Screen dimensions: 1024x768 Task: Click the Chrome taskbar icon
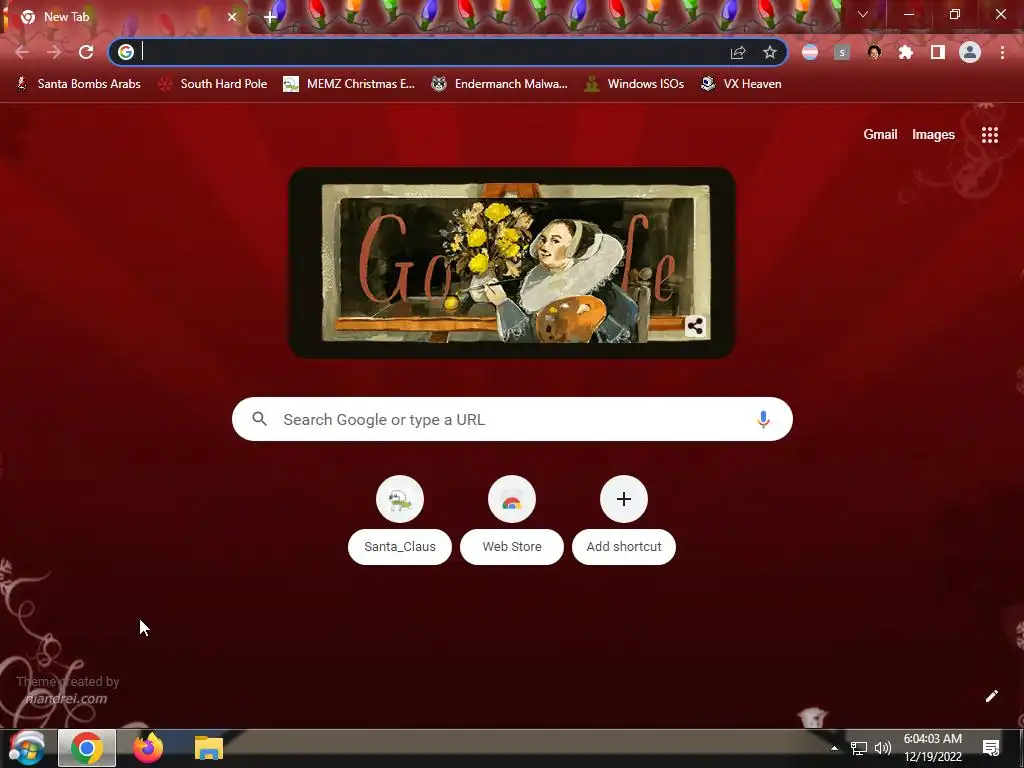click(x=87, y=748)
